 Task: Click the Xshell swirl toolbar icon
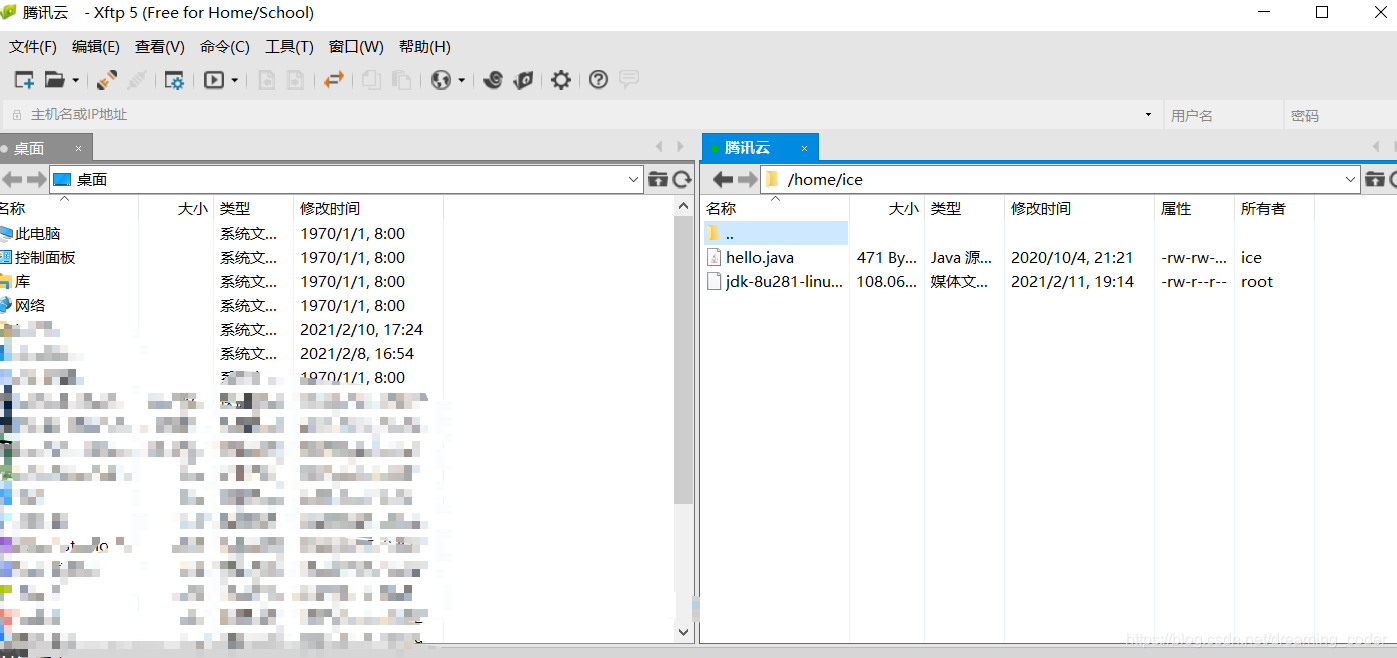492,80
